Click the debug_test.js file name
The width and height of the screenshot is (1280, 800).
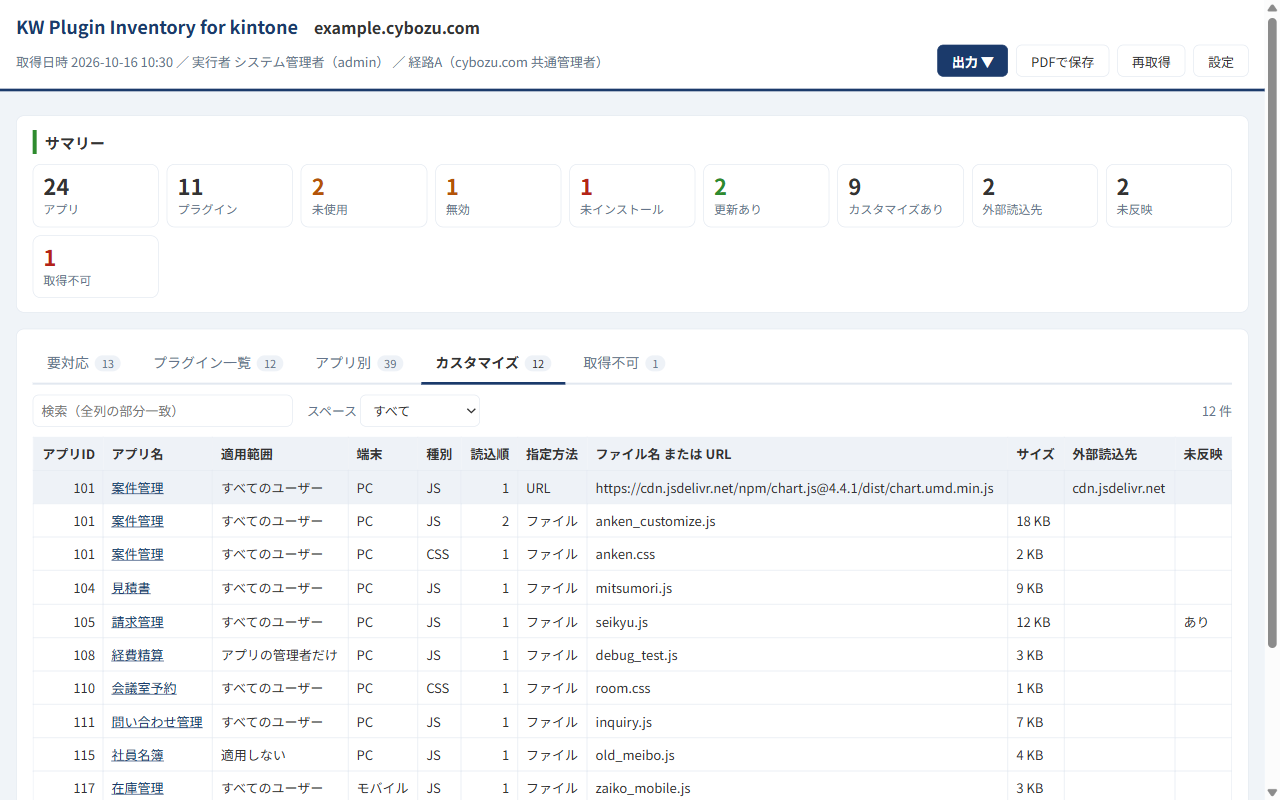tap(637, 655)
